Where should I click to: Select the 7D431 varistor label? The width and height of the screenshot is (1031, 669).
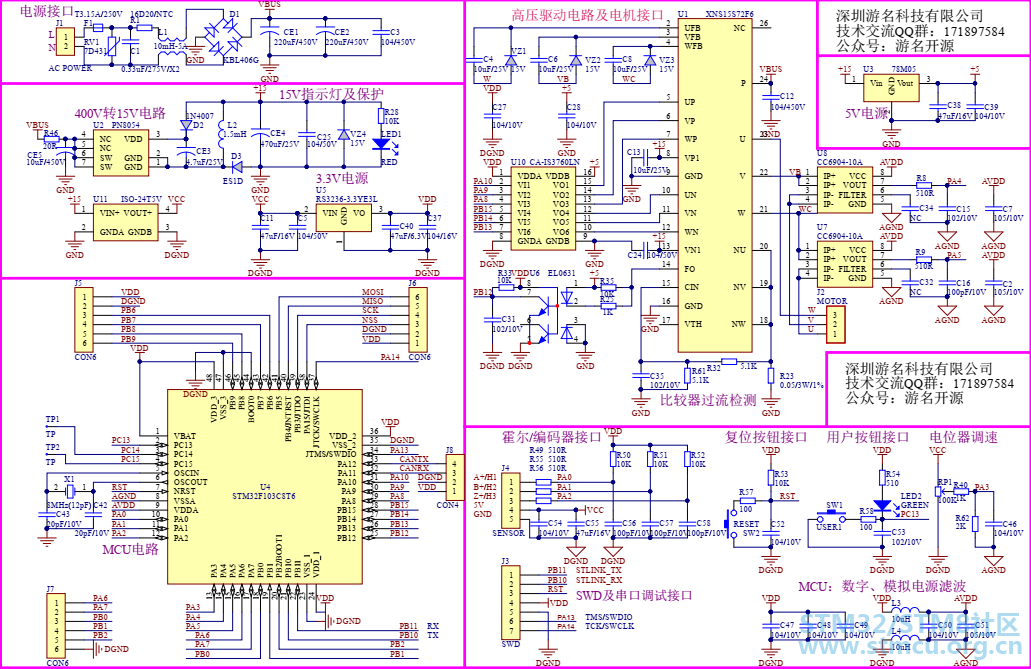pos(95,51)
